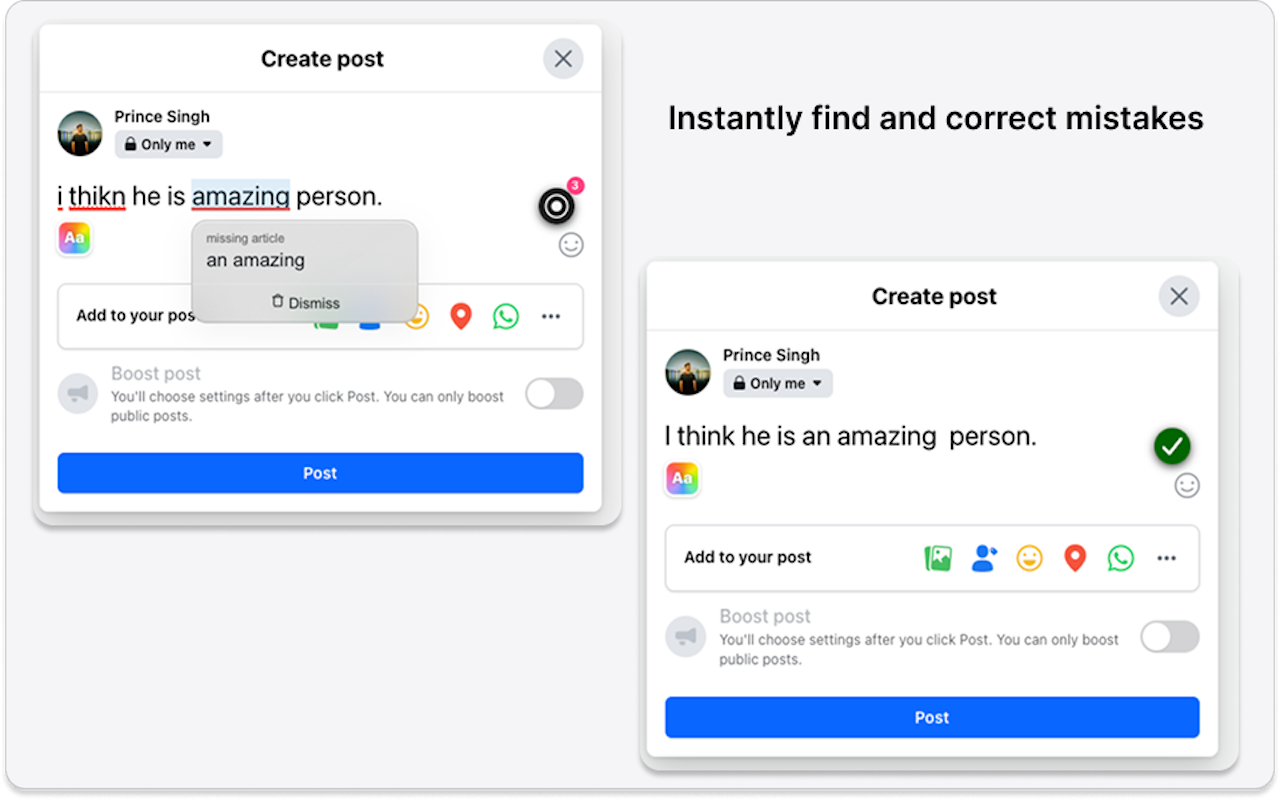Add a feeling/activity in the right dialog
1280x800 pixels.
click(1029, 558)
